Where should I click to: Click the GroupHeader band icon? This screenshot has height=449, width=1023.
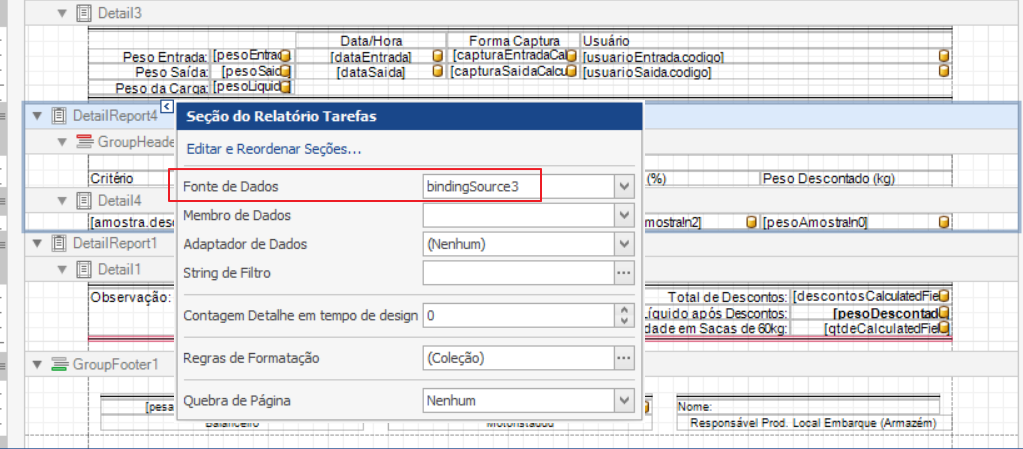pos(85,141)
